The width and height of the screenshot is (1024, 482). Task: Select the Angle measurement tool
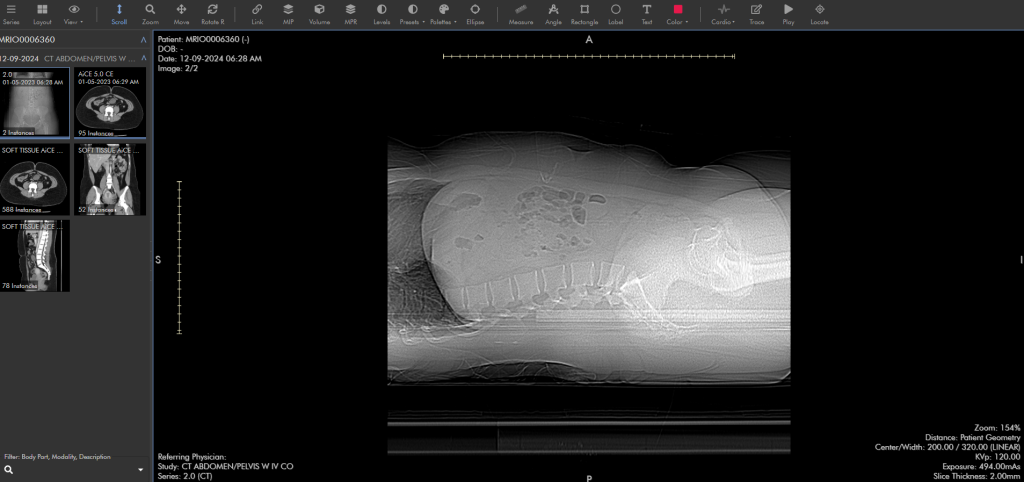[x=553, y=14]
